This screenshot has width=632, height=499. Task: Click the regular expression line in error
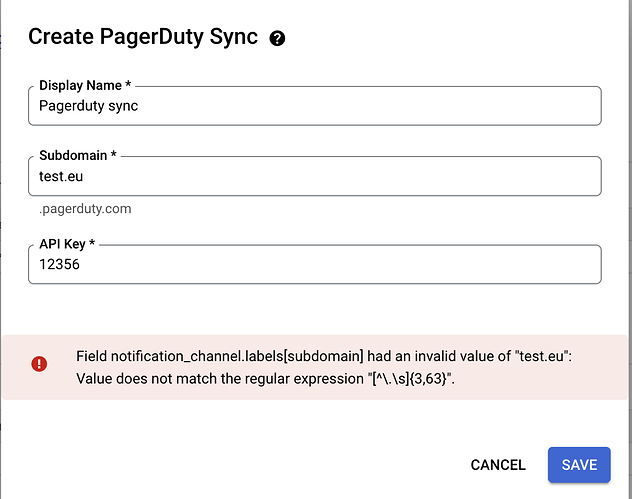[x=265, y=379]
